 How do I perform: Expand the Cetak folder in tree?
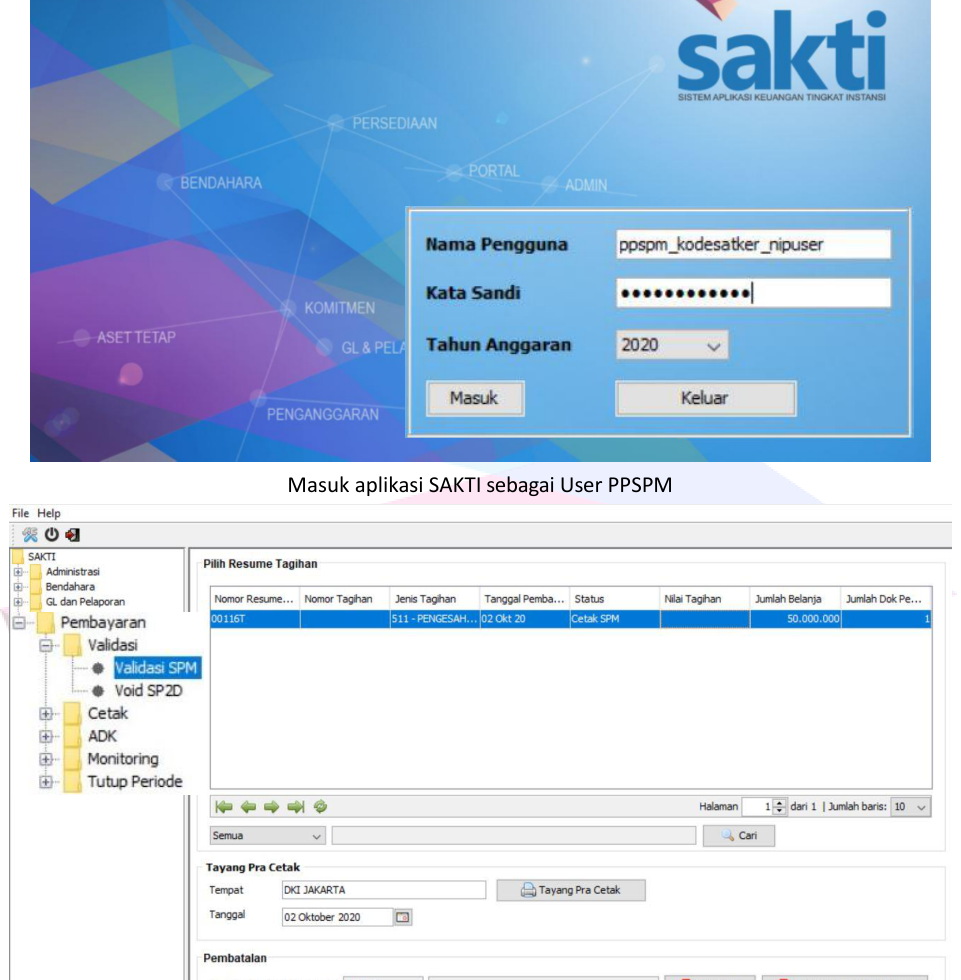point(45,715)
